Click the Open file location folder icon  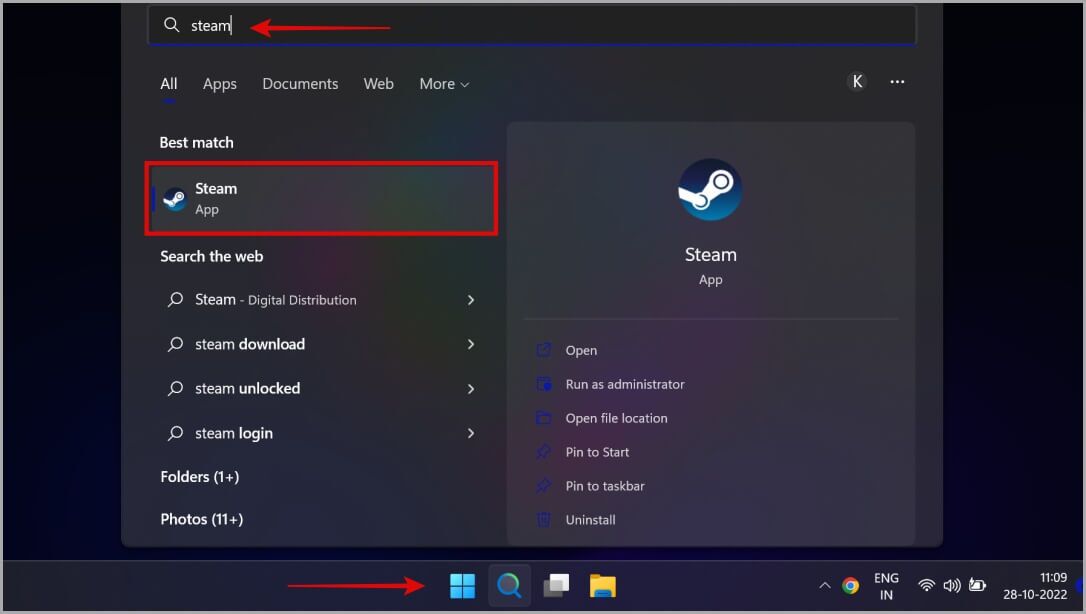coord(544,417)
